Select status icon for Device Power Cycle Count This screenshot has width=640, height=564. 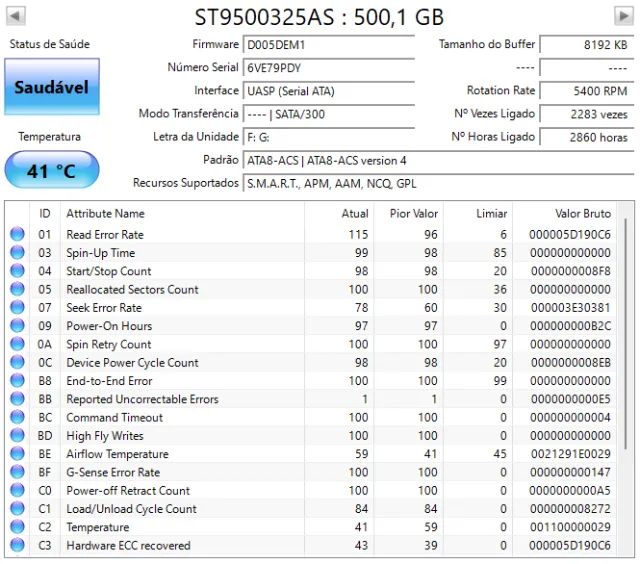[17, 362]
